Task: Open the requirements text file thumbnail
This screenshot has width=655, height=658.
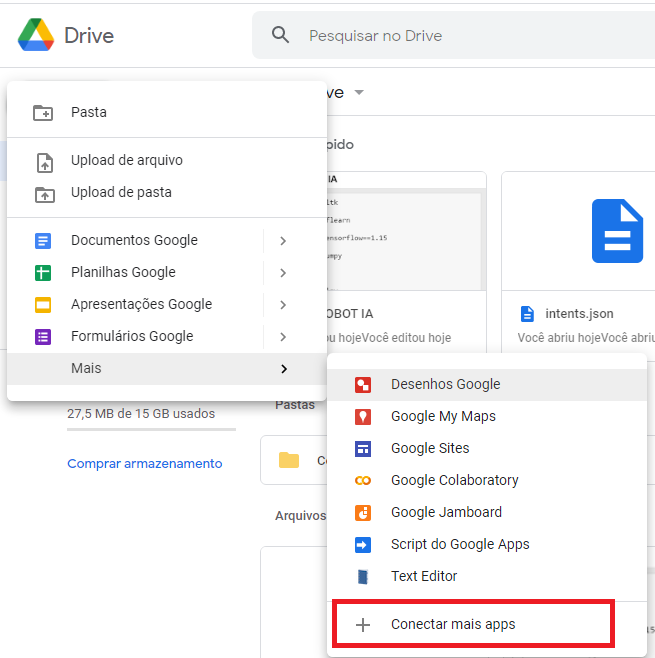Action: 405,238
